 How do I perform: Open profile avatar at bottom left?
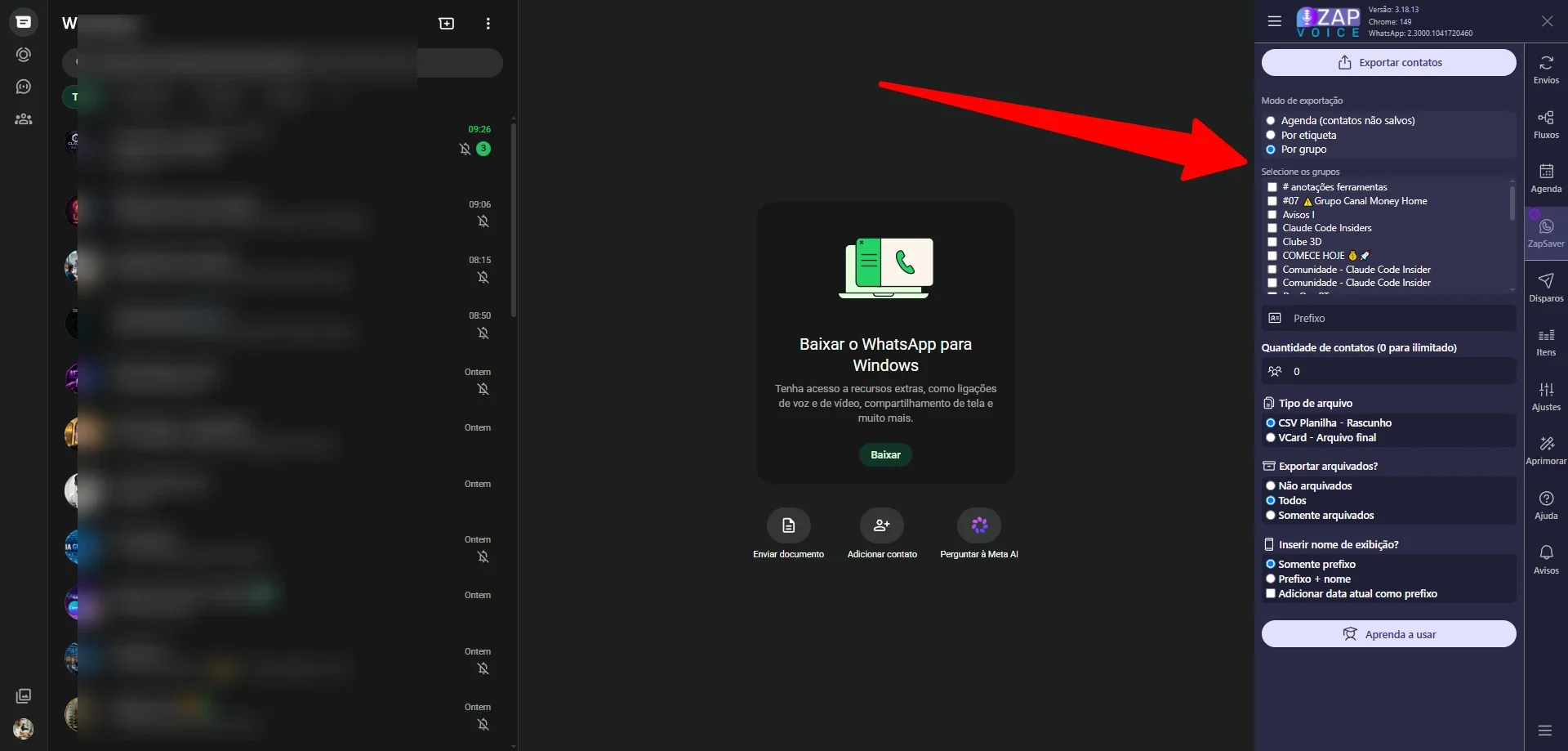(24, 728)
